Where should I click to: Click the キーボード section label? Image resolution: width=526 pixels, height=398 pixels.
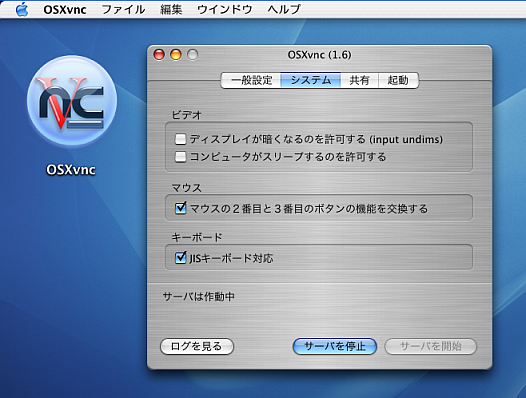click(x=197, y=237)
